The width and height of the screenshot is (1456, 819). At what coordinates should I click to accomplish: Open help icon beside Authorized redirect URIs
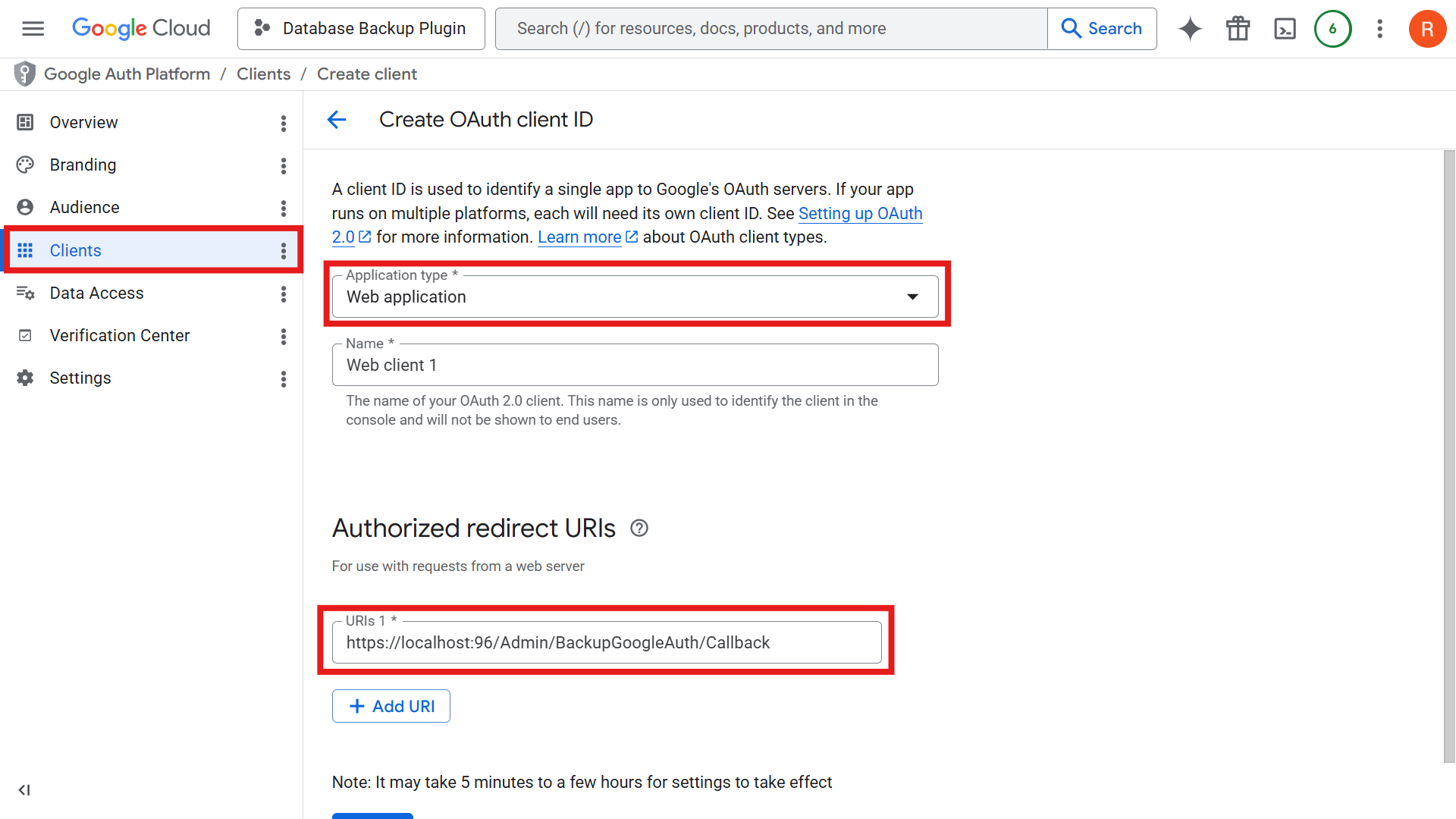639,529
